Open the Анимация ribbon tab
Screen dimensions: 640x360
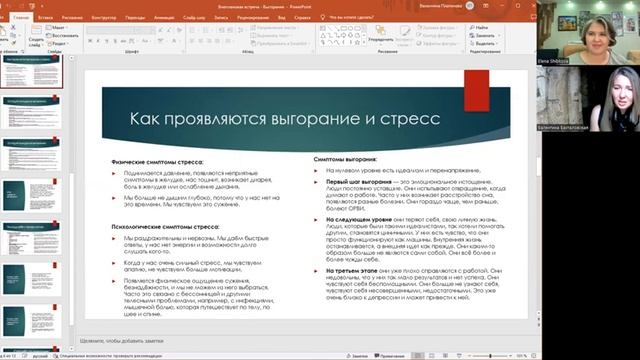[164, 18]
